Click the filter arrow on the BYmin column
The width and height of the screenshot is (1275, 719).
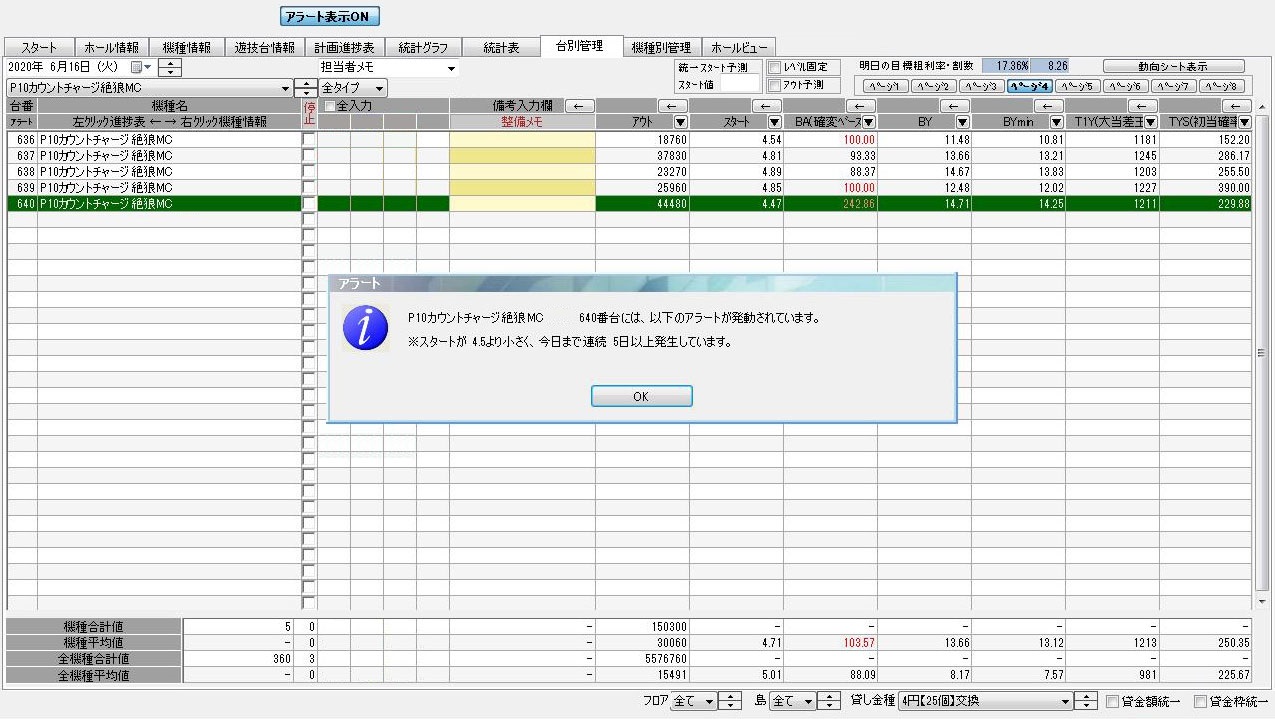(1056, 122)
